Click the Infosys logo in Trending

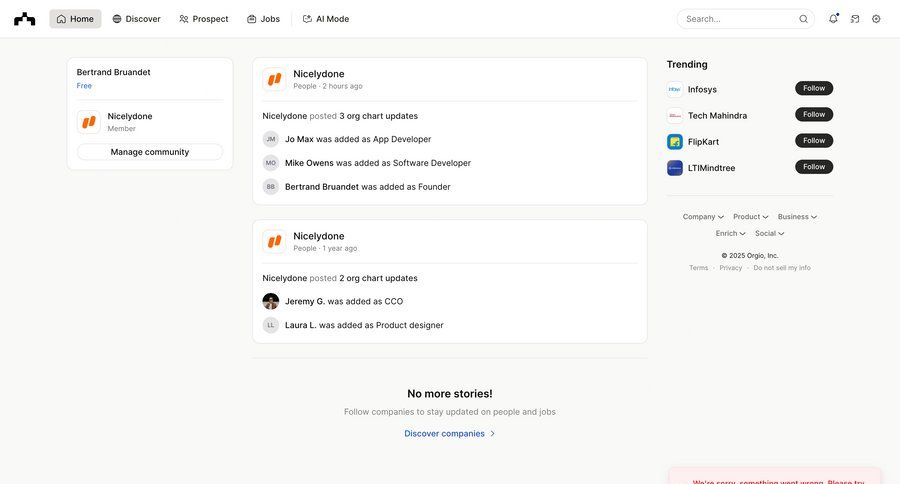(675, 89)
